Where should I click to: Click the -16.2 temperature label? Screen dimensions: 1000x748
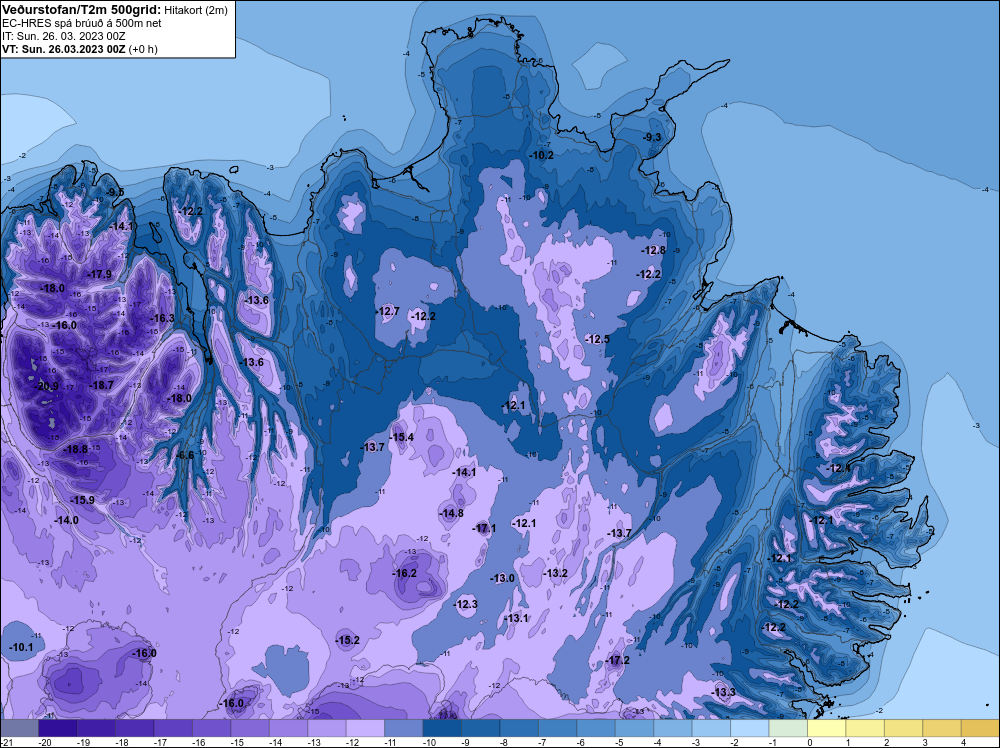click(405, 573)
